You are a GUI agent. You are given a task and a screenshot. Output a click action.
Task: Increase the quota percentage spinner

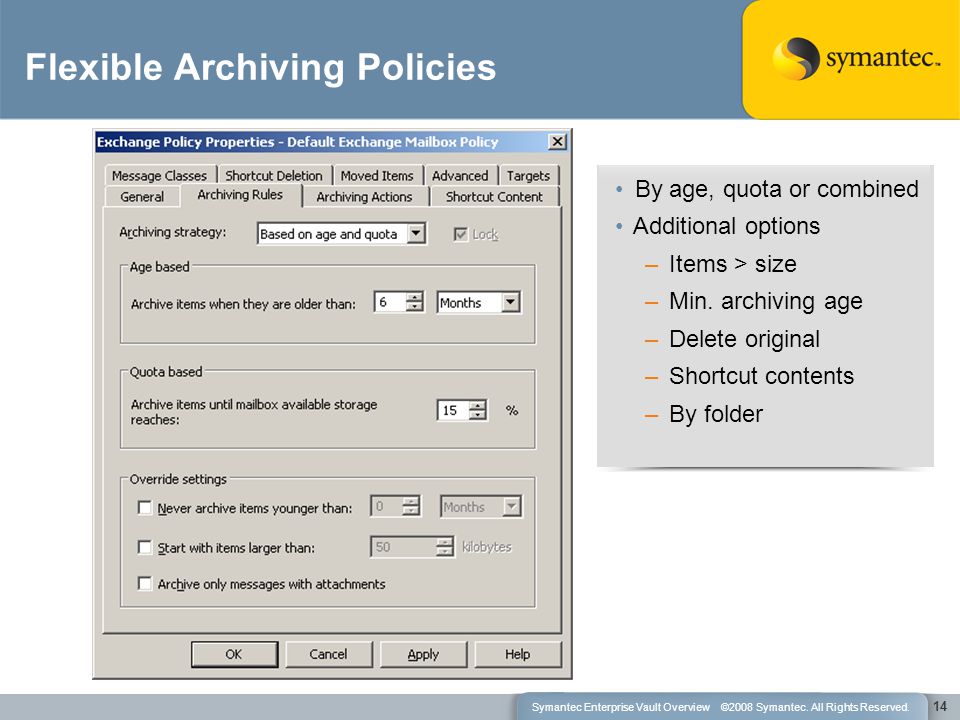(478, 405)
